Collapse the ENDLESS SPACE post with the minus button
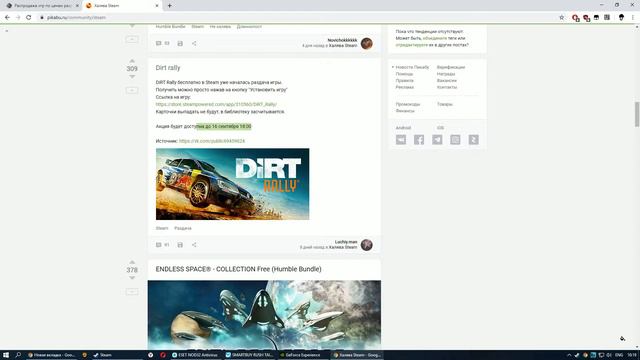 132,291
